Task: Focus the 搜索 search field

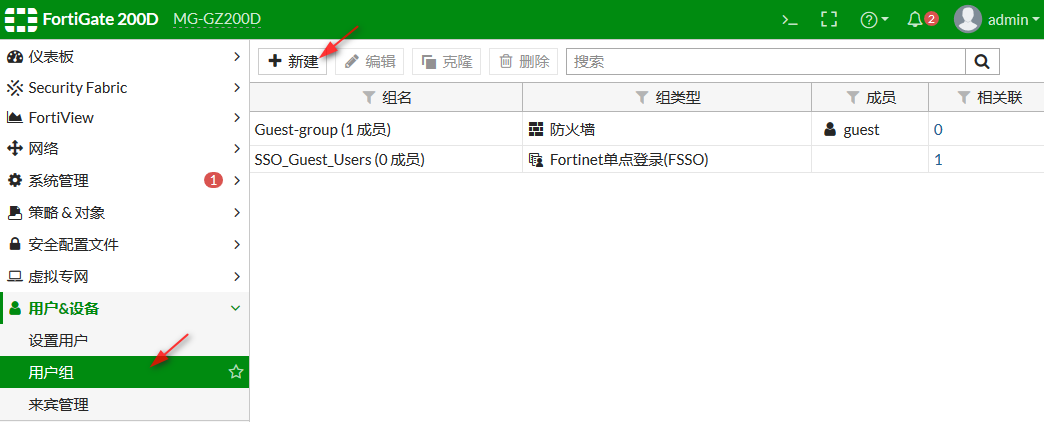Action: pos(766,61)
